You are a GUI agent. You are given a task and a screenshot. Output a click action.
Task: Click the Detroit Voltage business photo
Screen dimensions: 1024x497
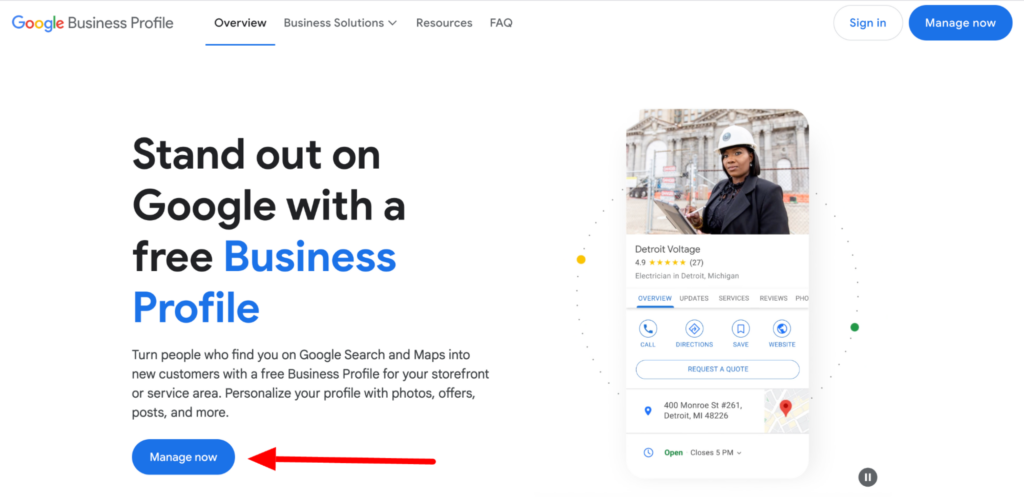717,172
